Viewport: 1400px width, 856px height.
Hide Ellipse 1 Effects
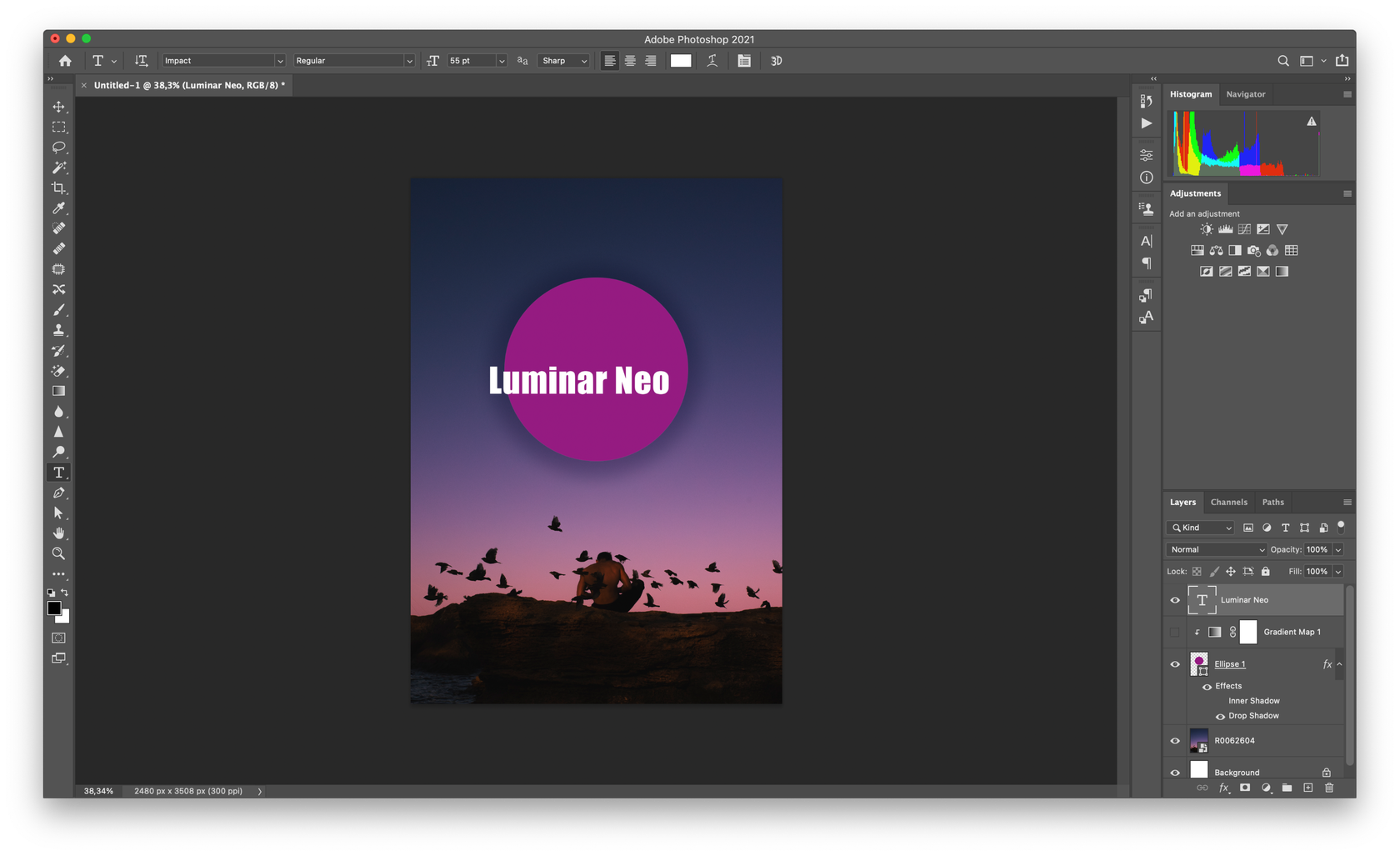(x=1207, y=687)
